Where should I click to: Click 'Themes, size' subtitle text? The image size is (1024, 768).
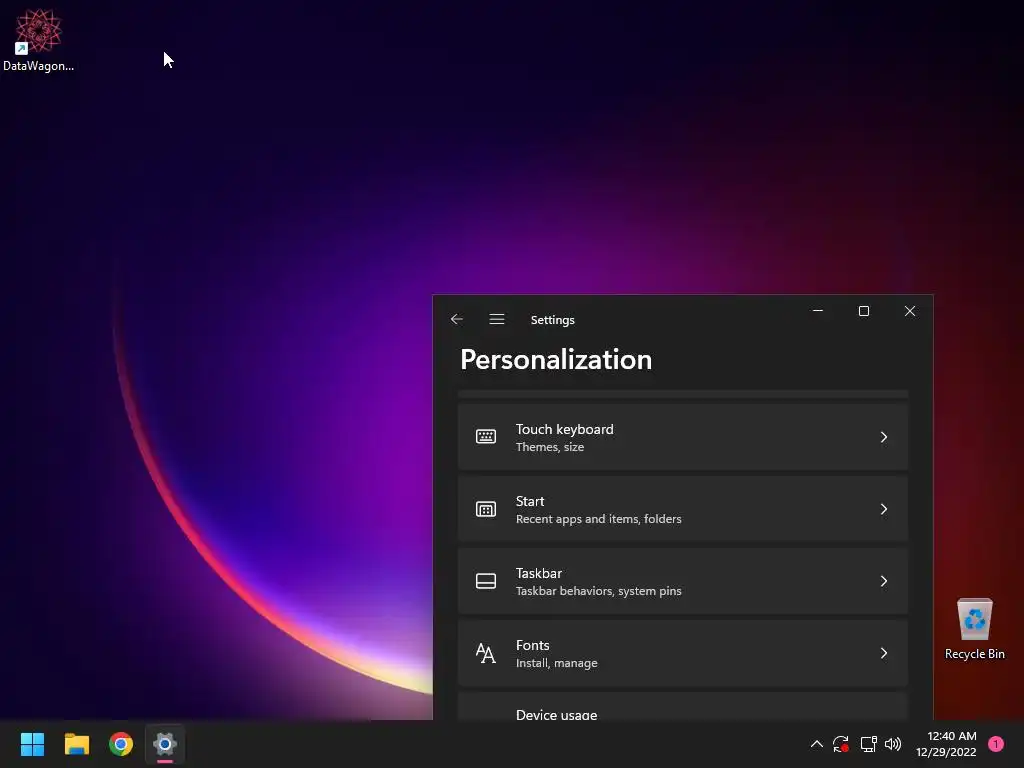coord(550,447)
